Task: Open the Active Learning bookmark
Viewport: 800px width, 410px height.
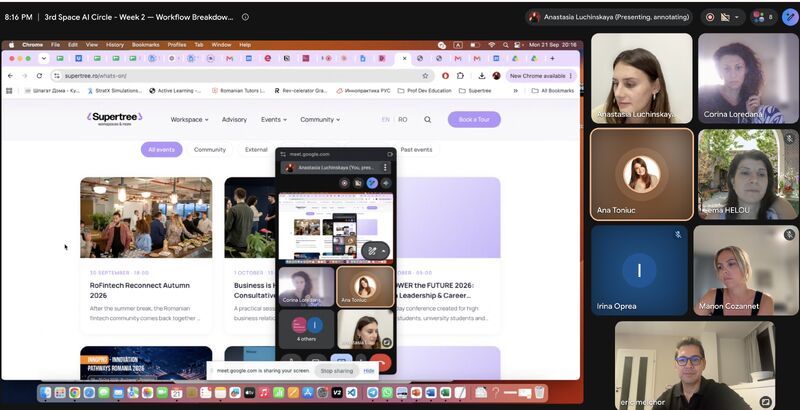Action: [175, 91]
